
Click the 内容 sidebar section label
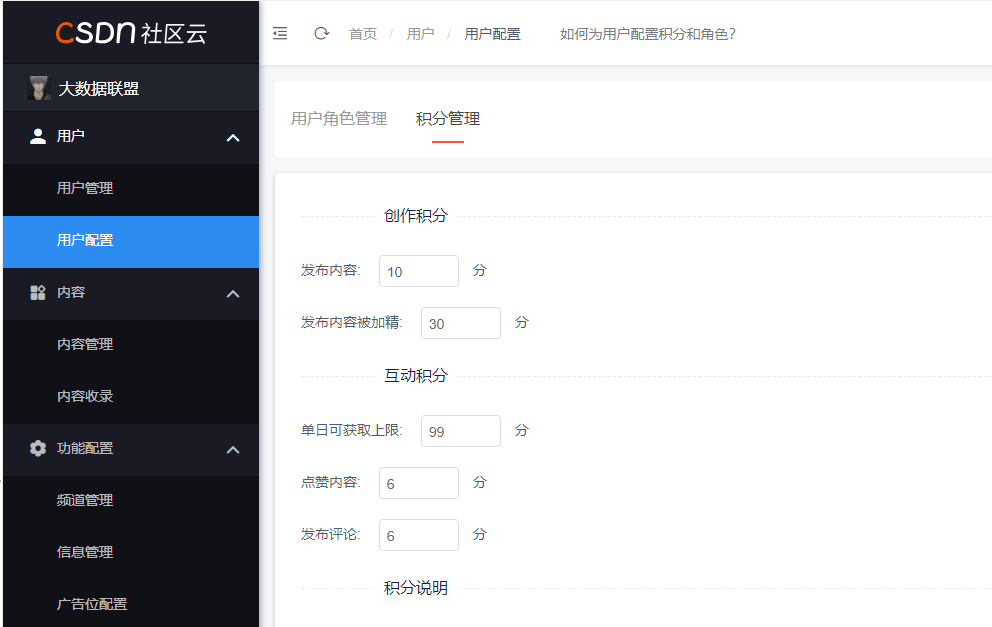pos(71,292)
